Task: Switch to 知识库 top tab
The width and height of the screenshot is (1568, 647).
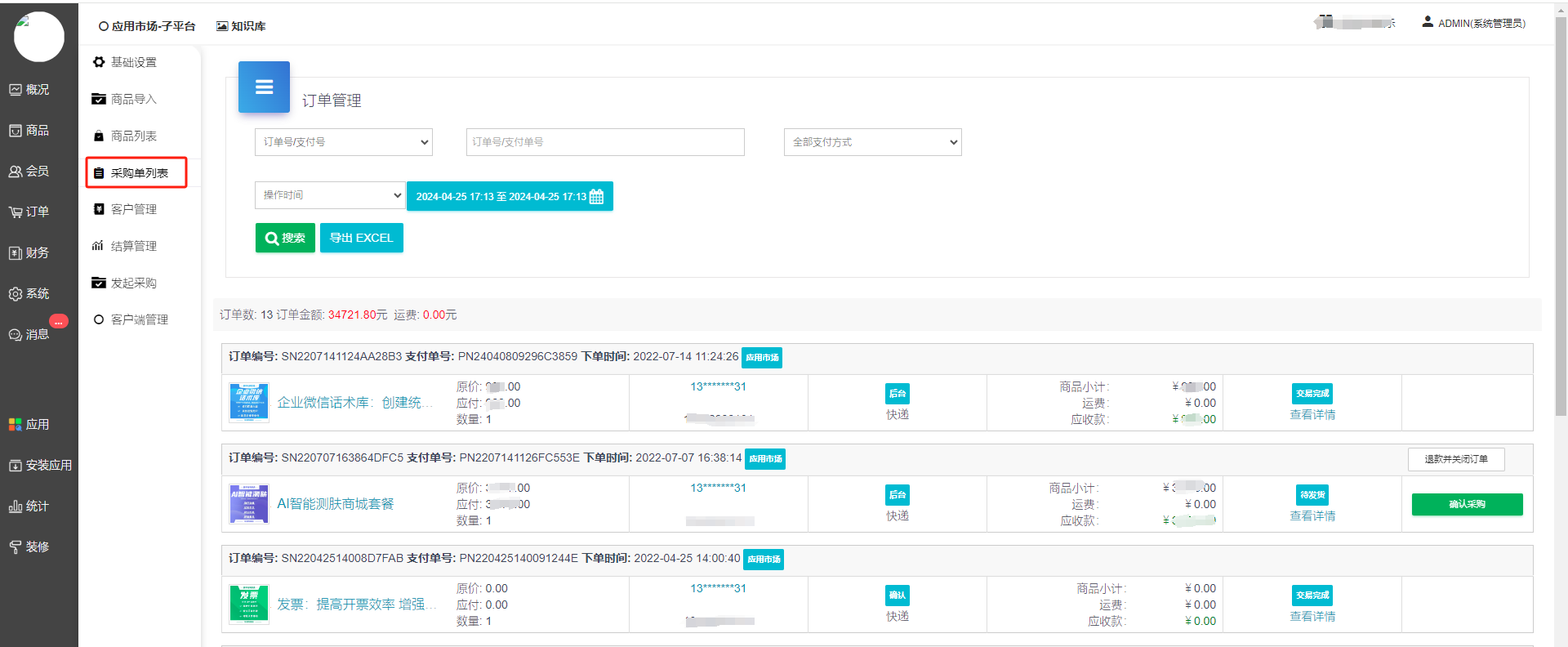Action: pos(241,26)
